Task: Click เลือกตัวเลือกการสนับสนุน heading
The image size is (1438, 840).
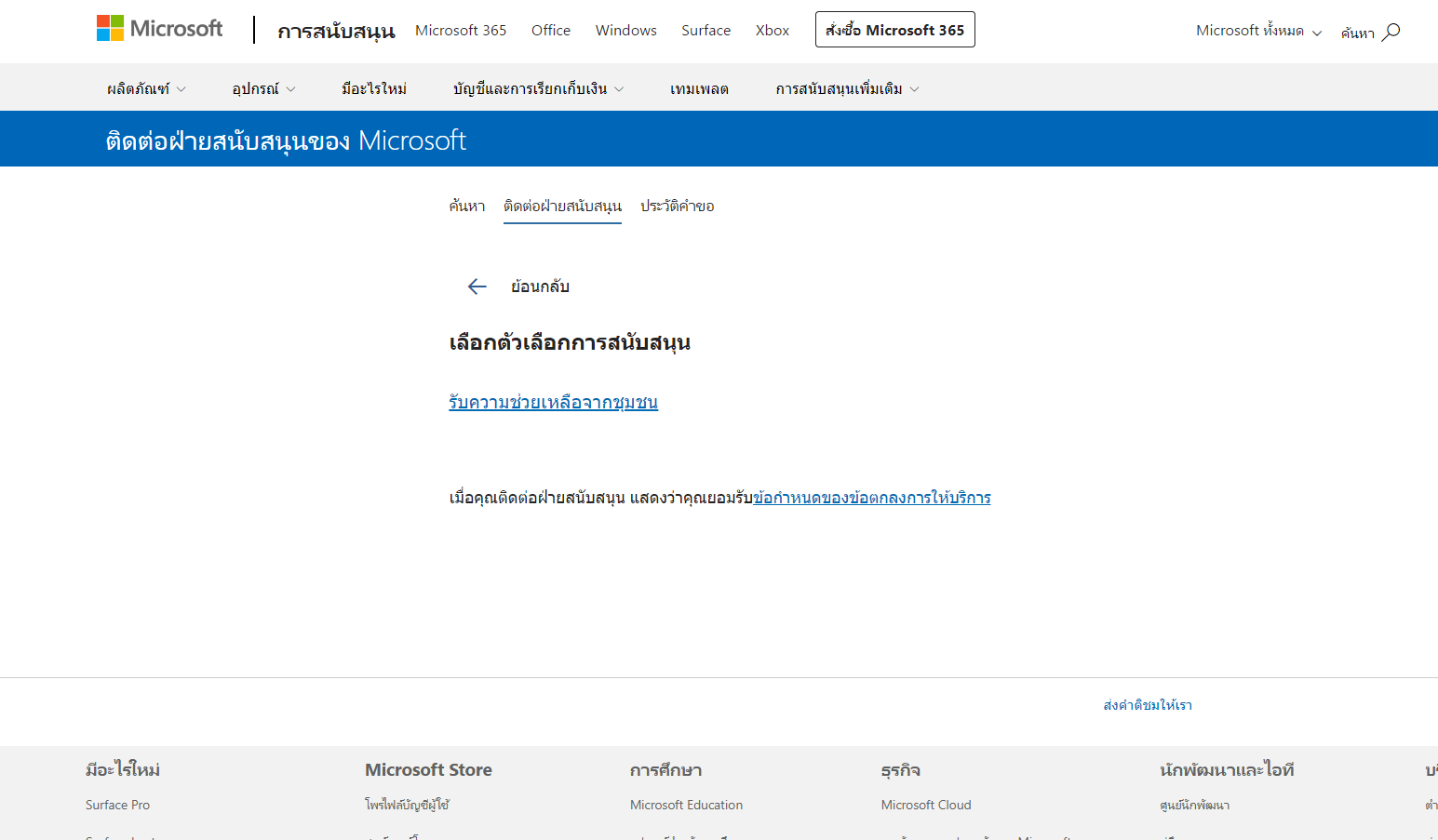Action: pyautogui.click(x=570, y=342)
